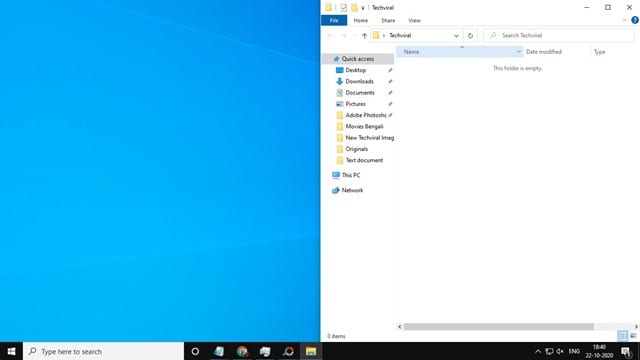Screen dimensions: 640x360
Task: Open the File Explorer Help icon
Action: (x=635, y=20)
